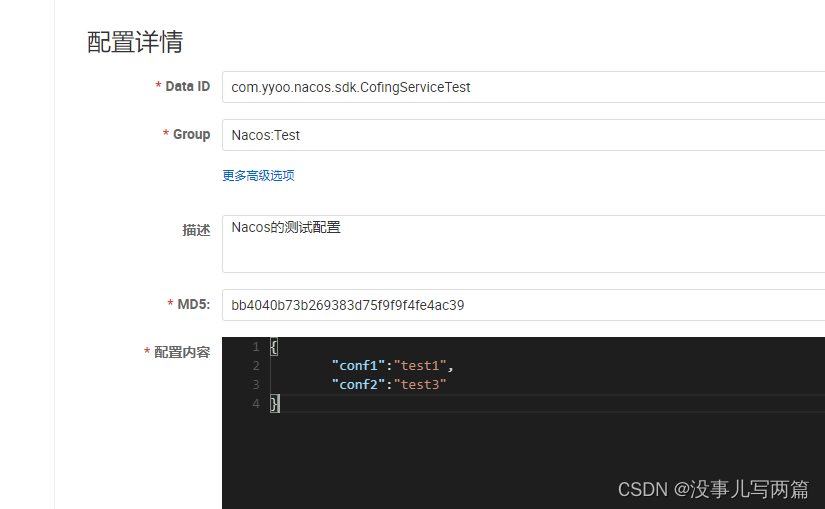825x509 pixels.
Task: Click the Data ID input field
Action: [524, 87]
